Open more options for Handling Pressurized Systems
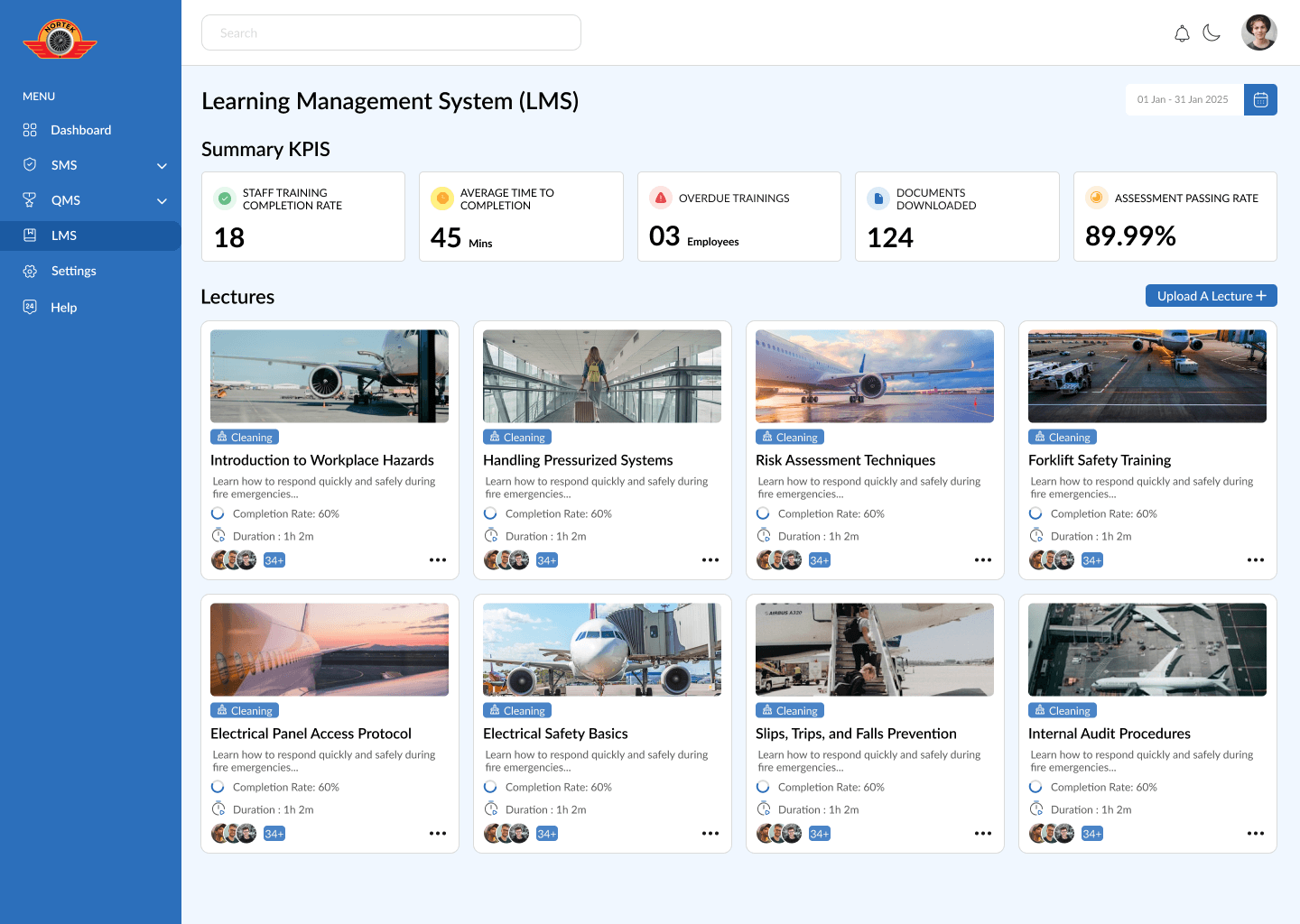Image resolution: width=1300 pixels, height=924 pixels. coord(710,560)
